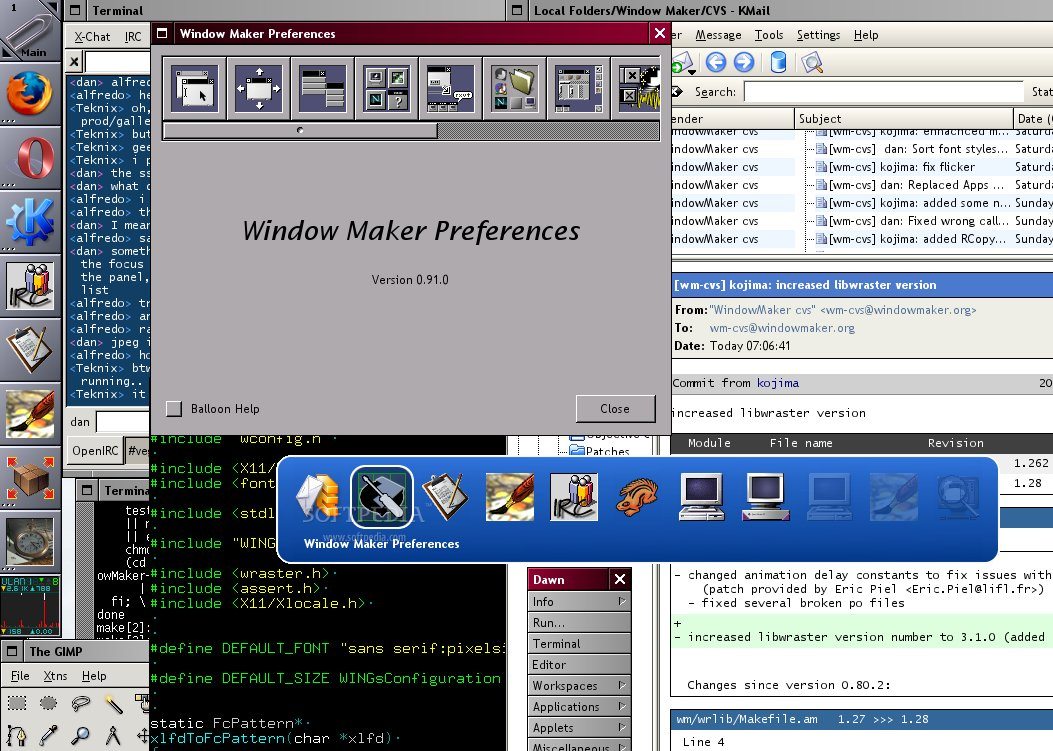Open the clipboard notepad dock icon
Viewport: 1053px width, 751px height.
(x=30, y=349)
